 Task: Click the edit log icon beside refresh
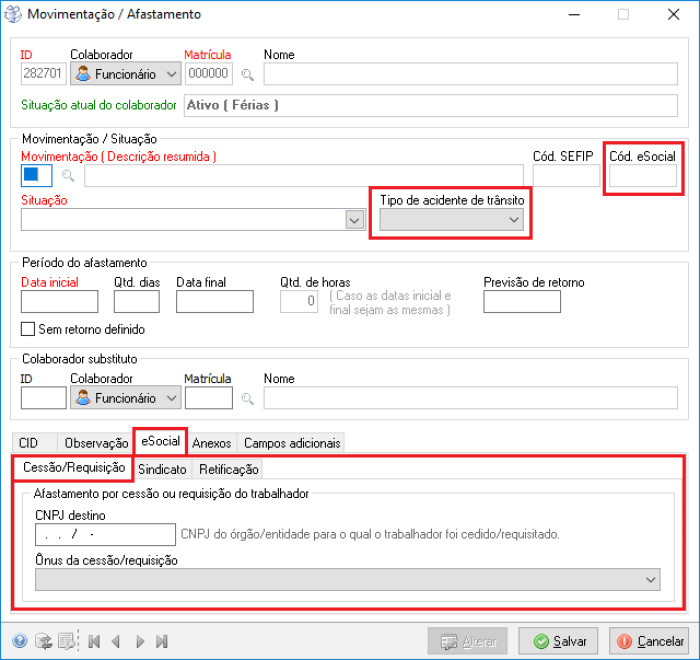(x=66, y=641)
